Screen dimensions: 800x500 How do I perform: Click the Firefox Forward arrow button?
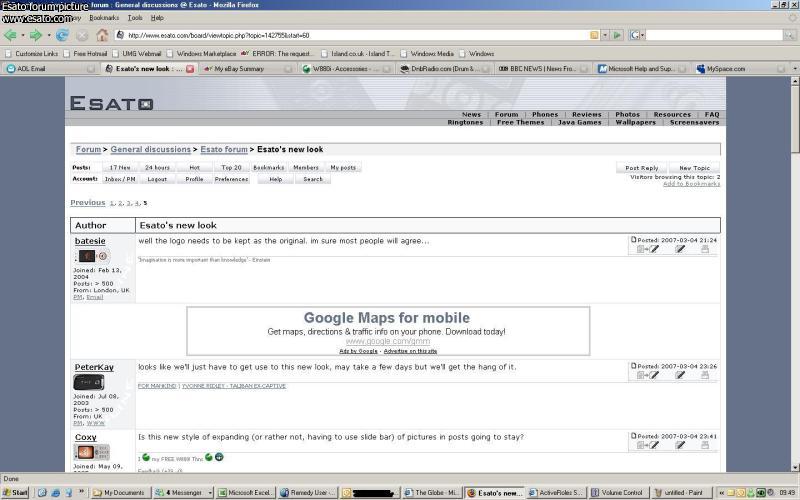[36, 35]
